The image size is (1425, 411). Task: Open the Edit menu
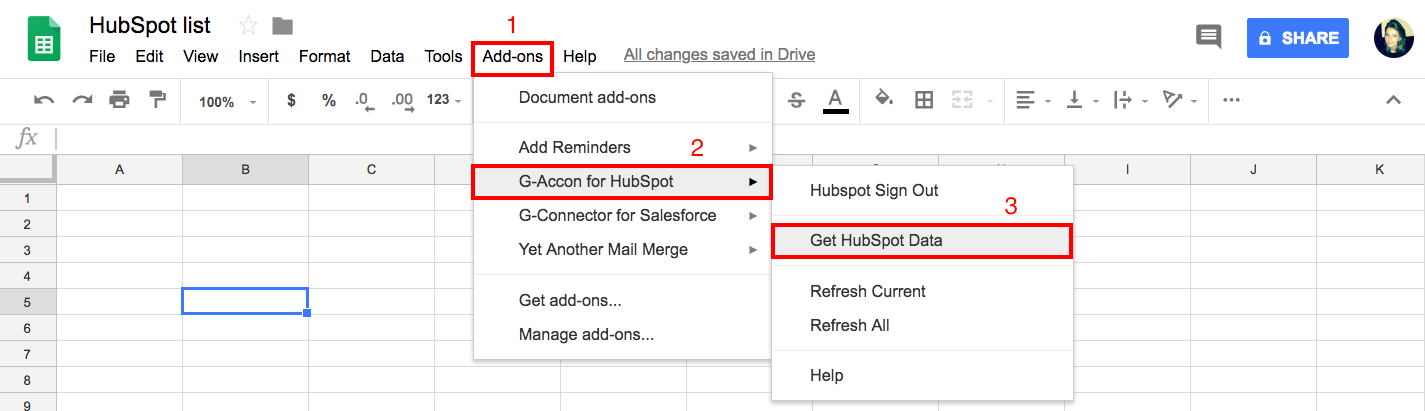[149, 56]
